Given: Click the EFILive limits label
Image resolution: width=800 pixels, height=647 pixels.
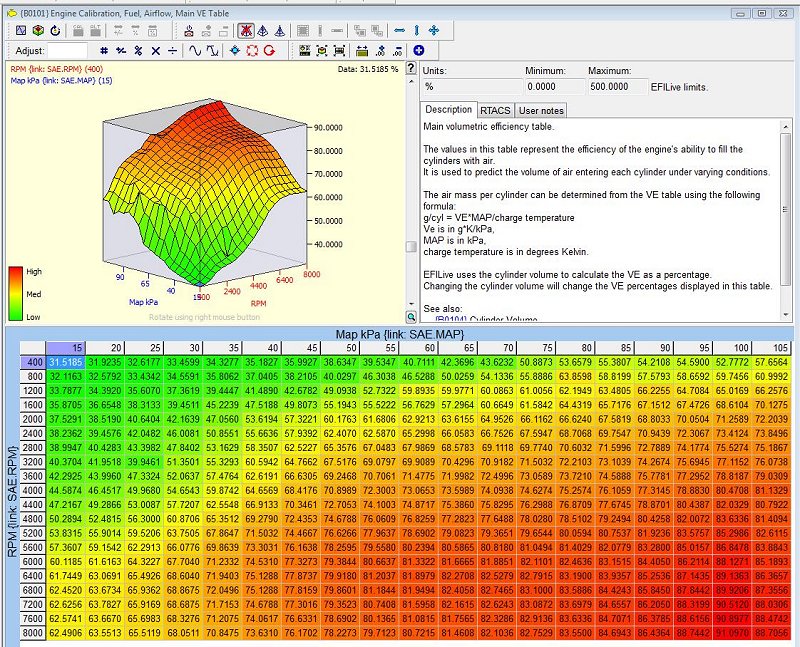Looking at the screenshot, I should pyautogui.click(x=679, y=87).
